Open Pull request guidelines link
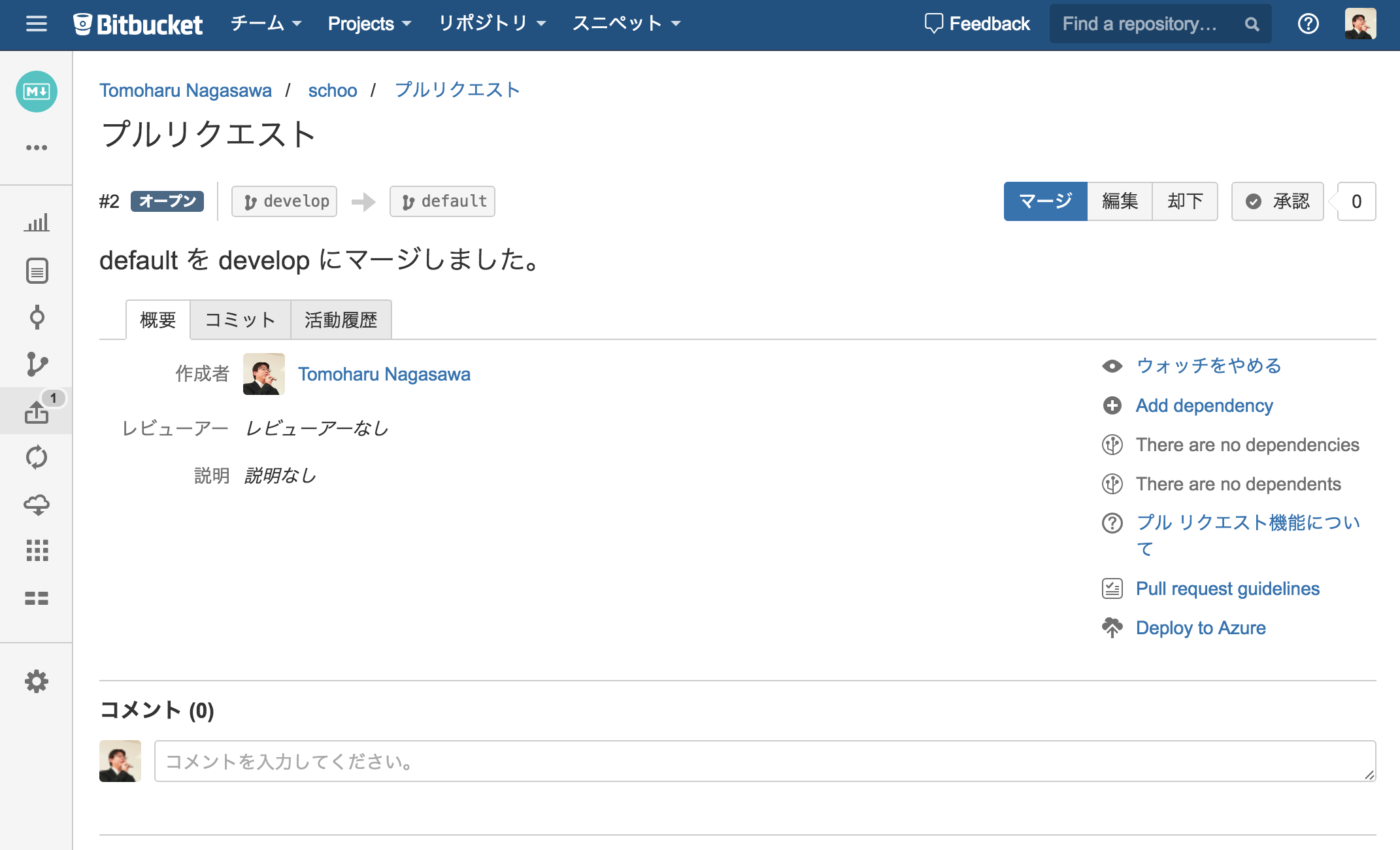 pos(1227,588)
